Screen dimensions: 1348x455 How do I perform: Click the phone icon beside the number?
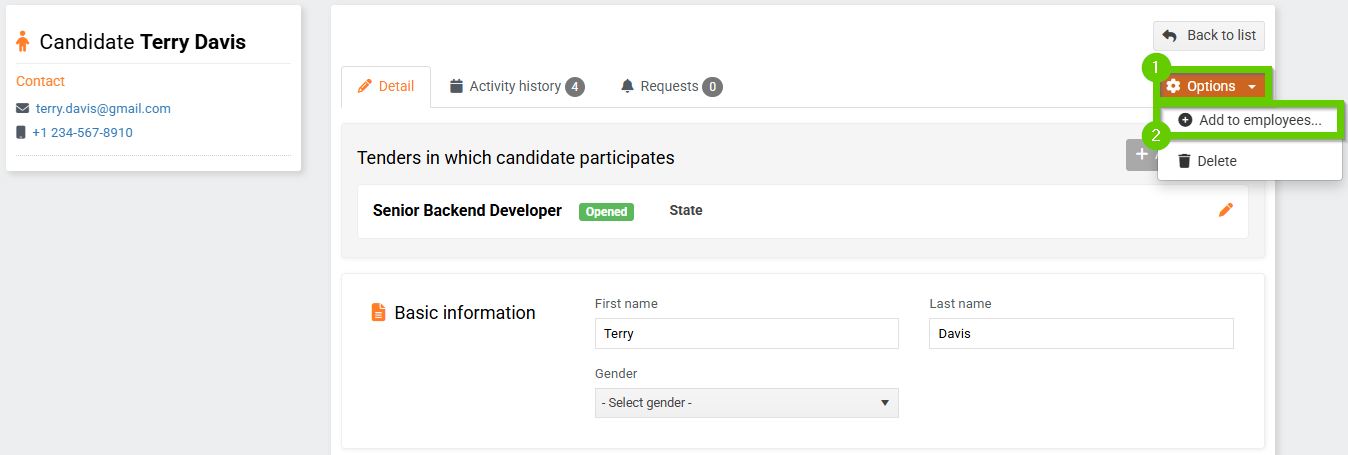21,132
